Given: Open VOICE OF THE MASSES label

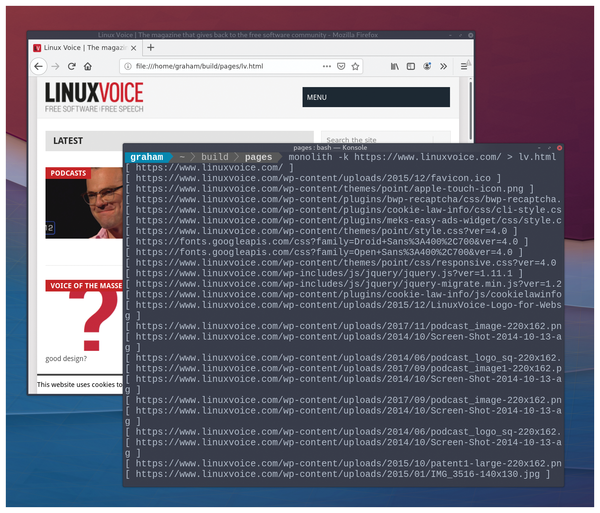Looking at the screenshot, I should [x=84, y=285].
